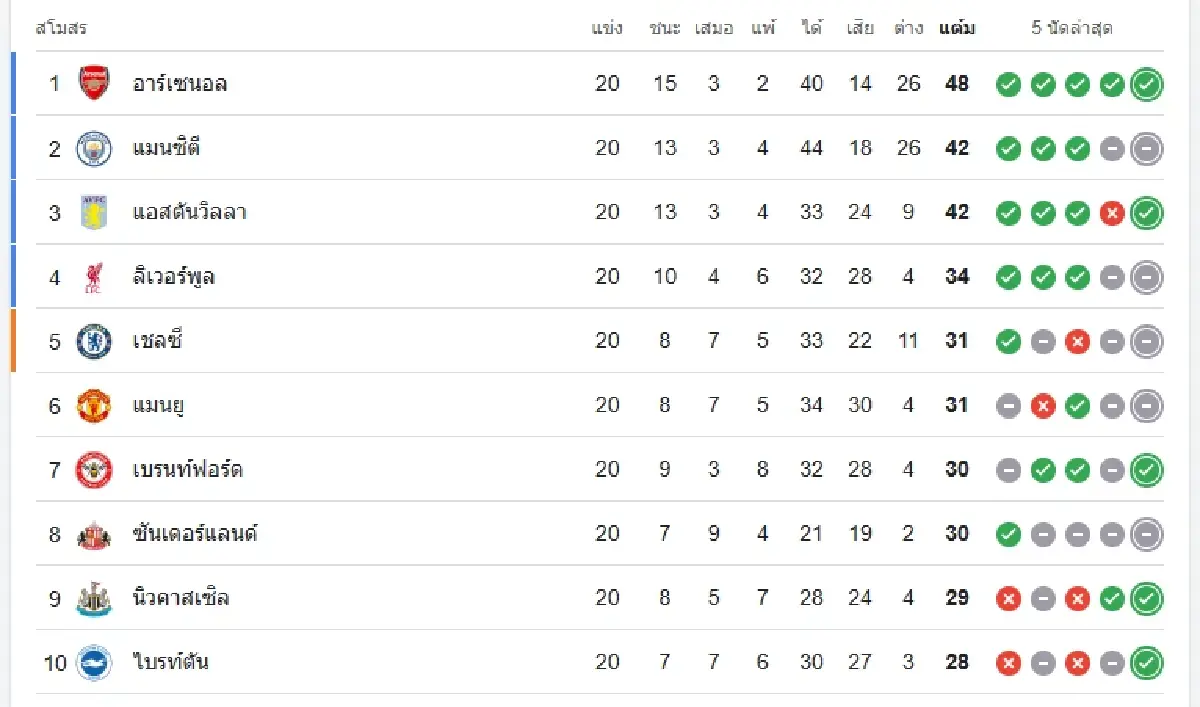Open the ลิเวอร์พูล team name link
Image resolution: width=1200 pixels, height=707 pixels.
pyautogui.click(x=174, y=277)
